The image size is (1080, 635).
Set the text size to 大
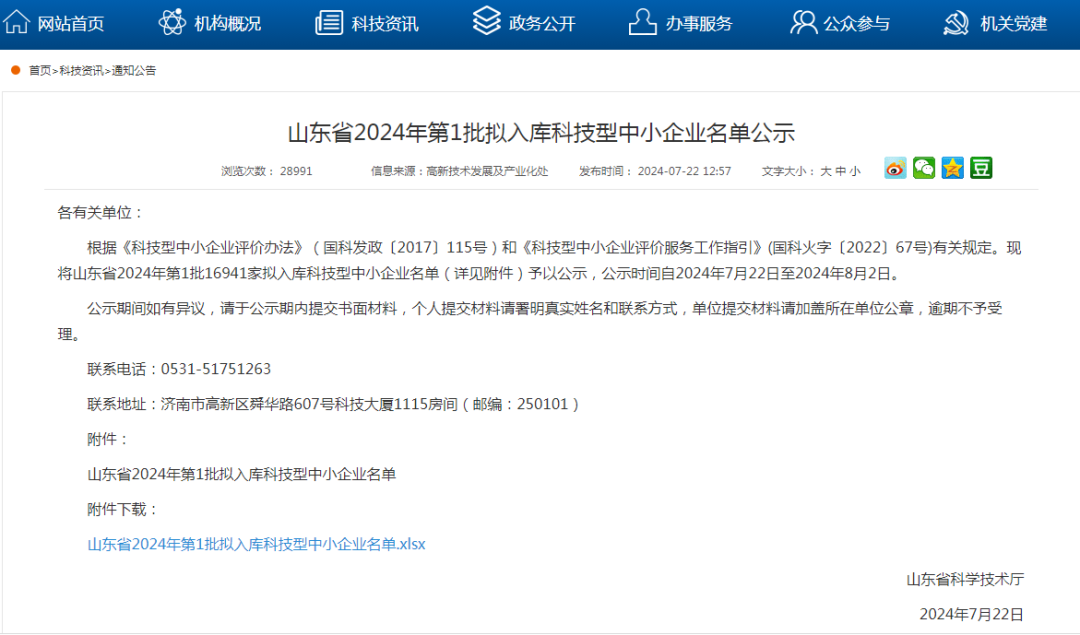point(825,170)
